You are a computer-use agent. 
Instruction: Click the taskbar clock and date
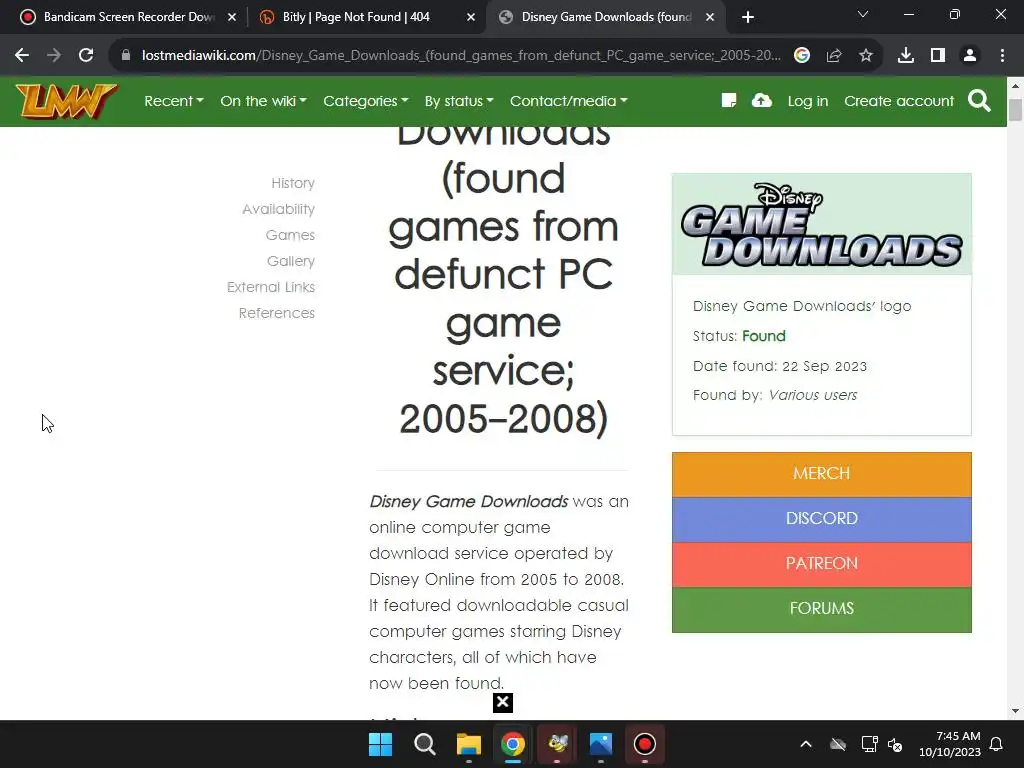[x=950, y=744]
